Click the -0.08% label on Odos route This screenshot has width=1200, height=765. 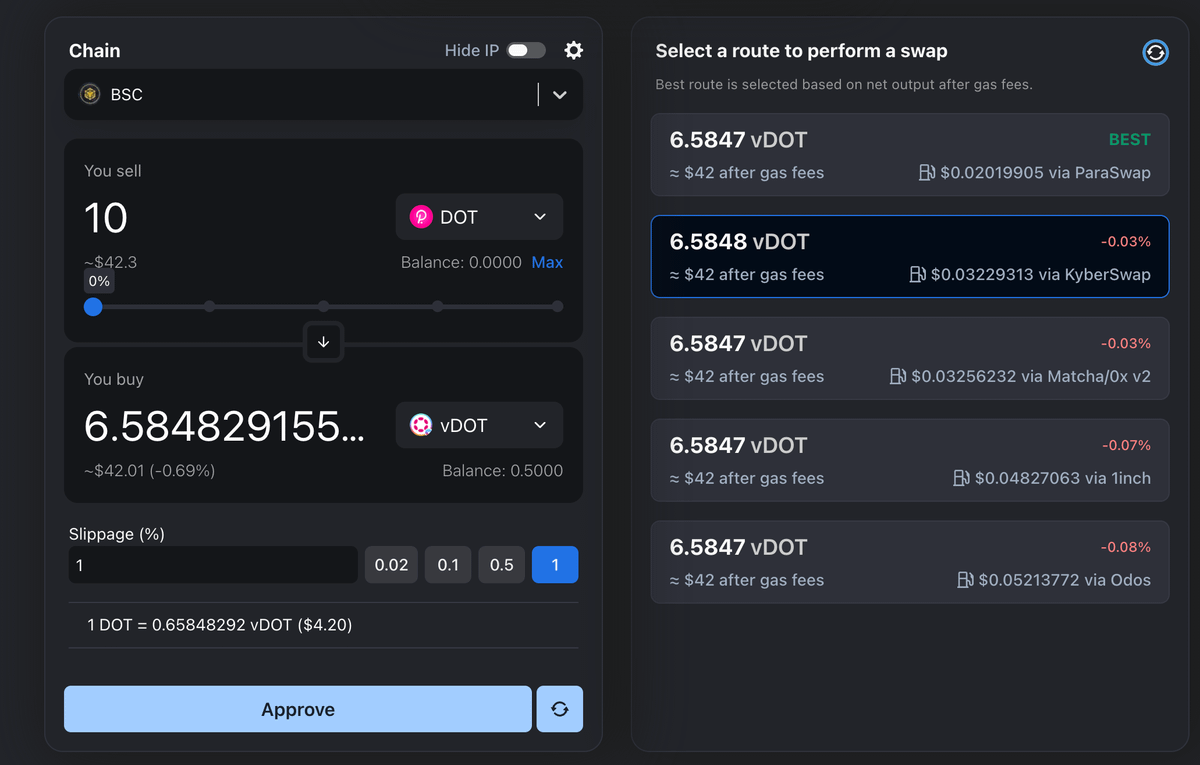(x=1126, y=547)
